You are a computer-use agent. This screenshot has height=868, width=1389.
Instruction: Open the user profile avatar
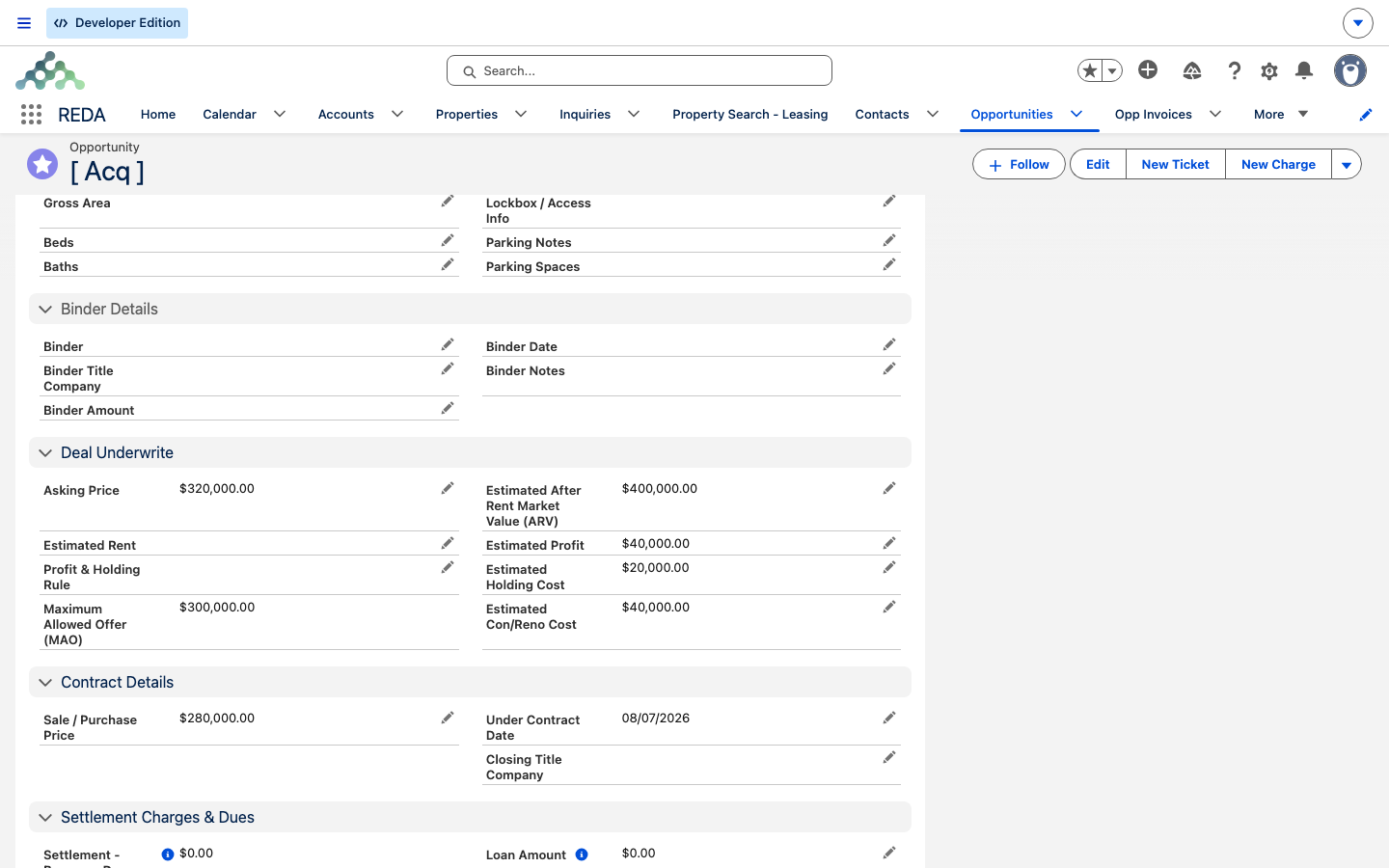tap(1350, 70)
